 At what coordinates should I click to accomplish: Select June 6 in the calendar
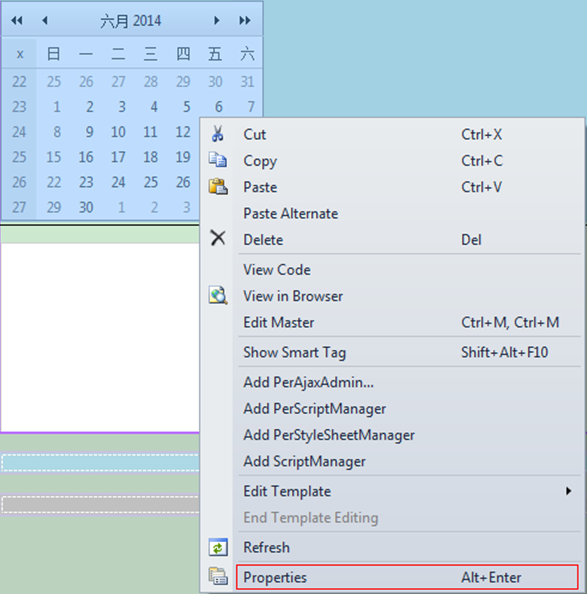(x=219, y=107)
